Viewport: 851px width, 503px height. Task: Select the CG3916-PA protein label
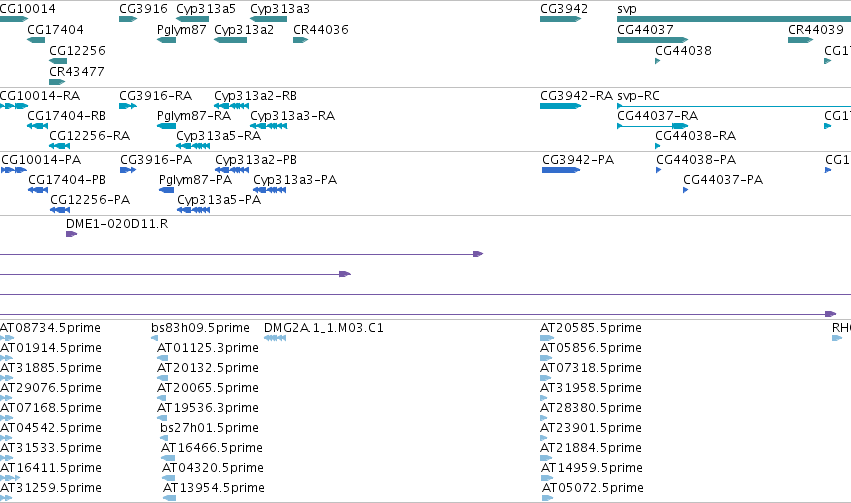(x=156, y=160)
